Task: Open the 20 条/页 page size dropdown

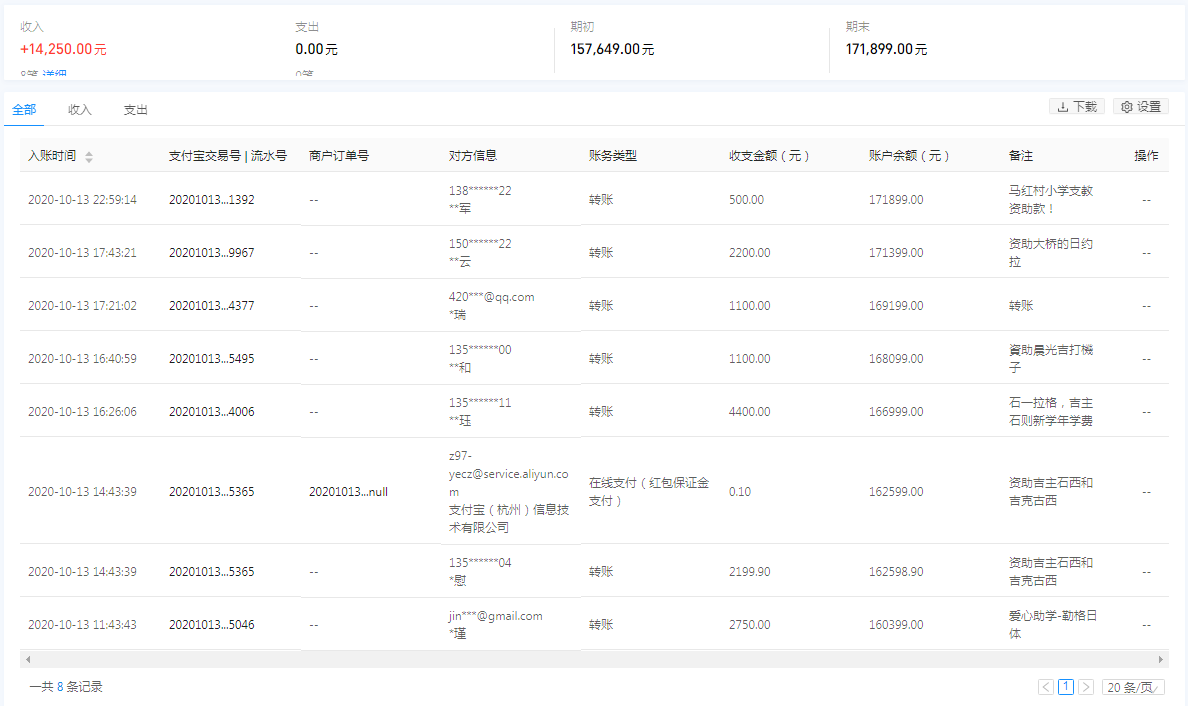Action: tap(1133, 687)
